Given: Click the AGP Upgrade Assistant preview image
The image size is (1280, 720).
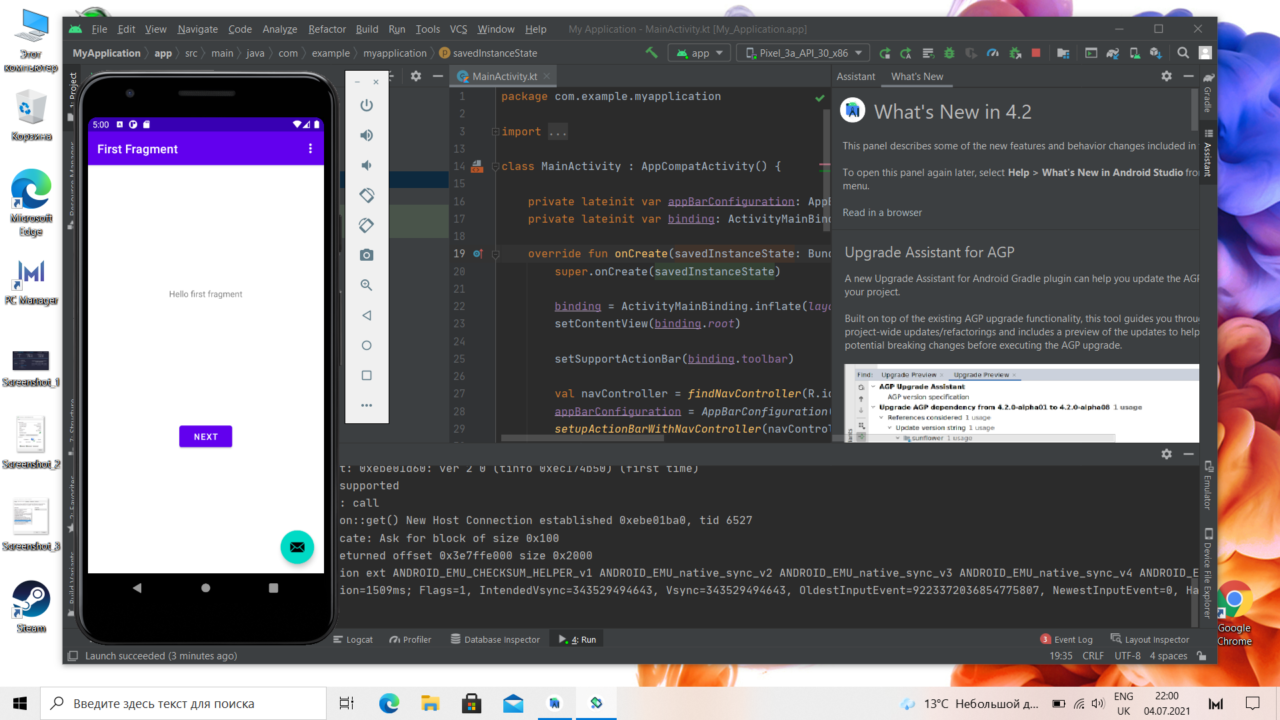Looking at the screenshot, I should tap(1021, 403).
